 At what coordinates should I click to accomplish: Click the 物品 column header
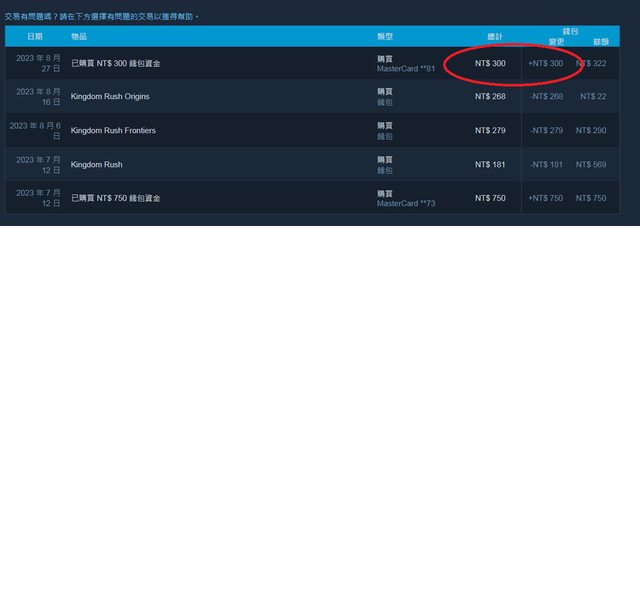click(79, 36)
